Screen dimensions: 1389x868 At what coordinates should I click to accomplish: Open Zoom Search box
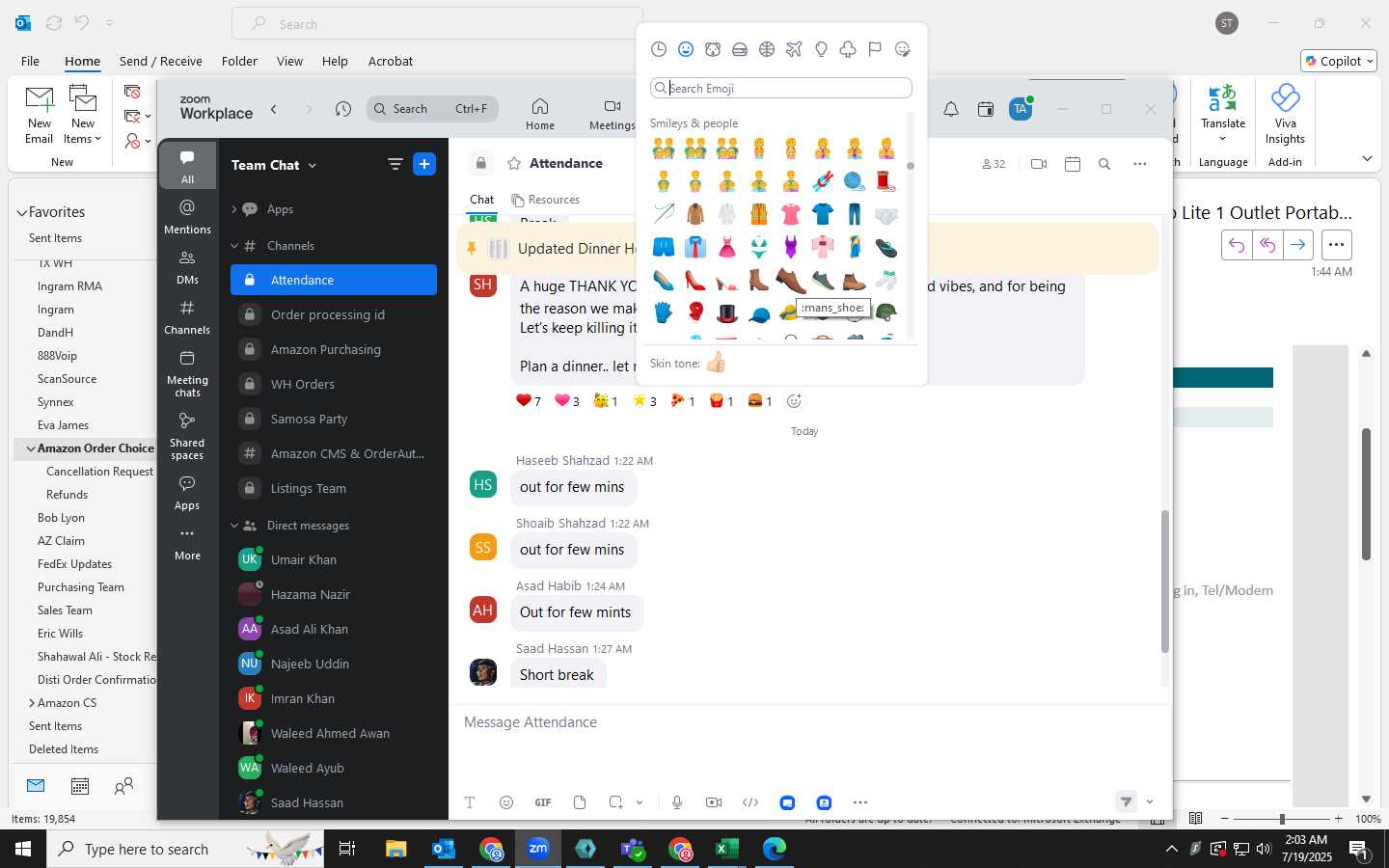tap(432, 109)
